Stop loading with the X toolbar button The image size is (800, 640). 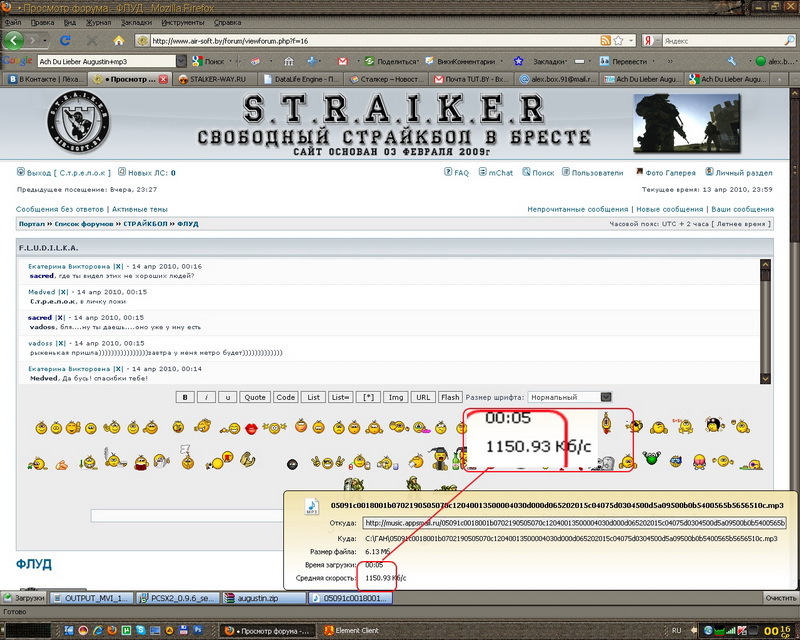tap(92, 40)
